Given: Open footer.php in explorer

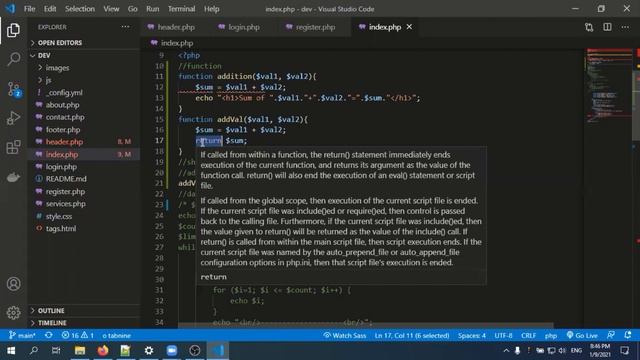Looking at the screenshot, I should 84,130.
